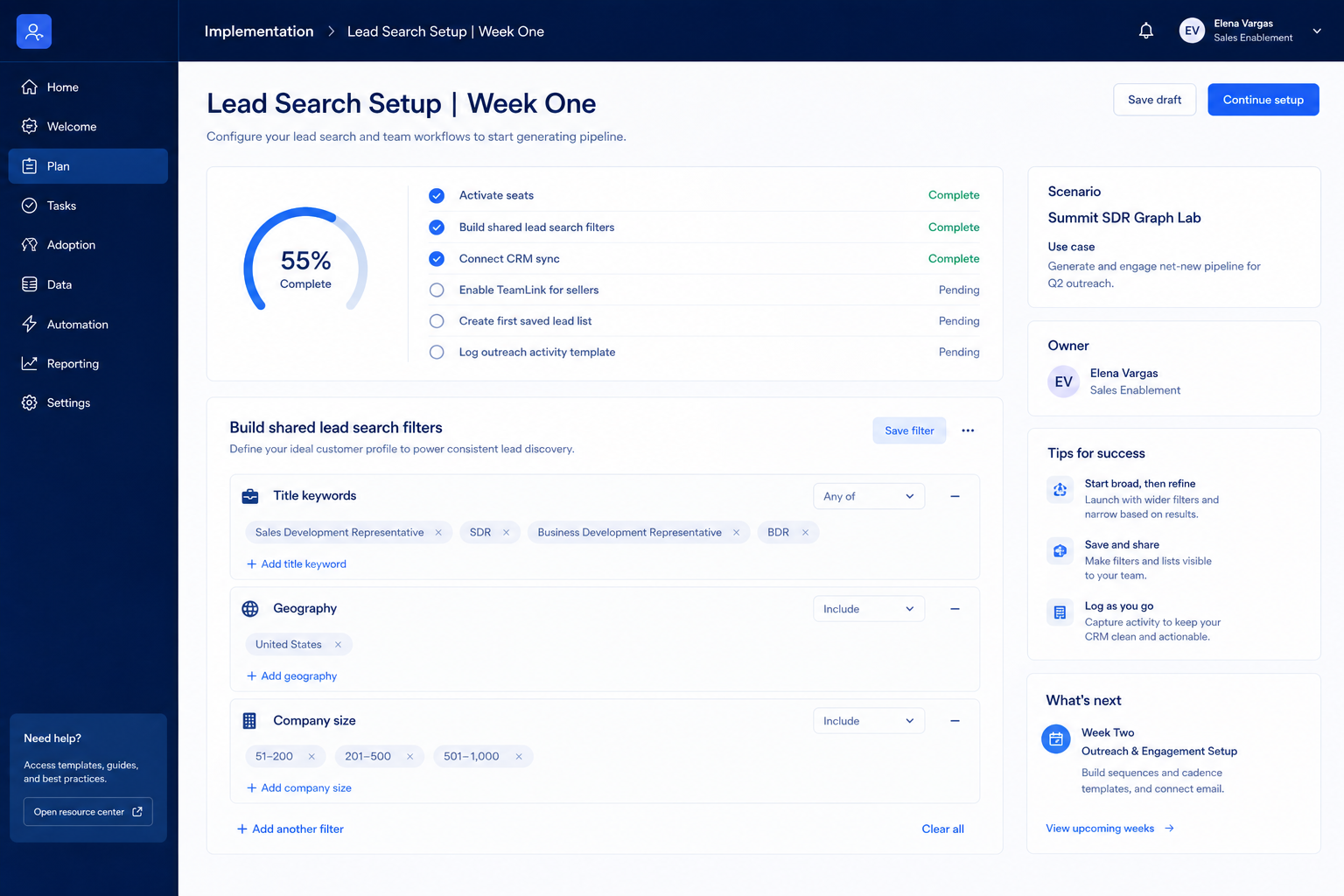Image resolution: width=1344 pixels, height=896 pixels.
Task: Click the Log as you go icon
Action: 1060,612
